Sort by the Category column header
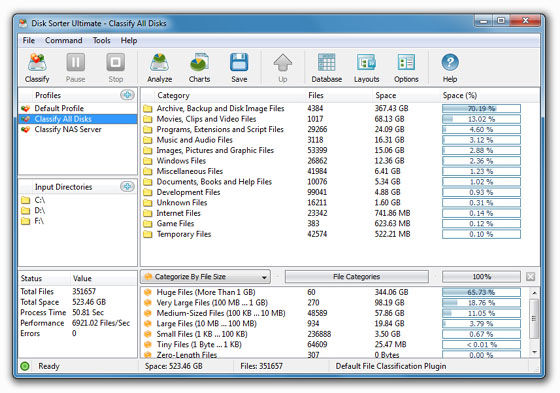 pyautogui.click(x=174, y=95)
